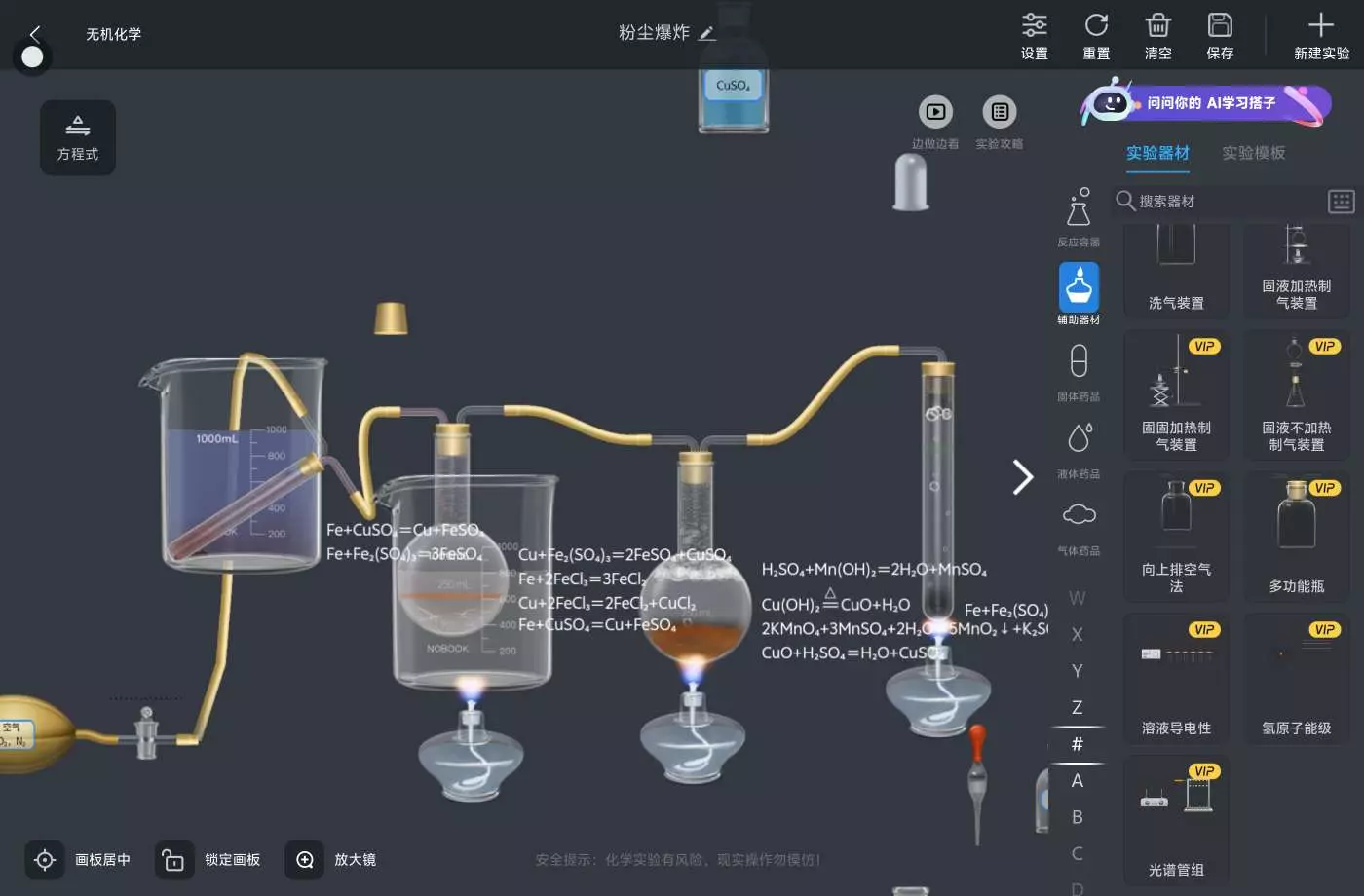Image resolution: width=1364 pixels, height=896 pixels.
Task: Jump to letter W in the index
Action: [x=1077, y=598]
